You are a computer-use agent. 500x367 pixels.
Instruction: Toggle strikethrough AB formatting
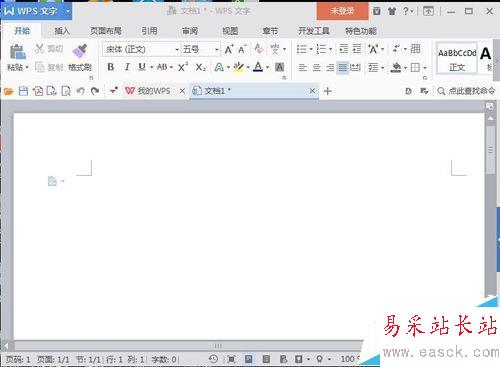(x=162, y=67)
